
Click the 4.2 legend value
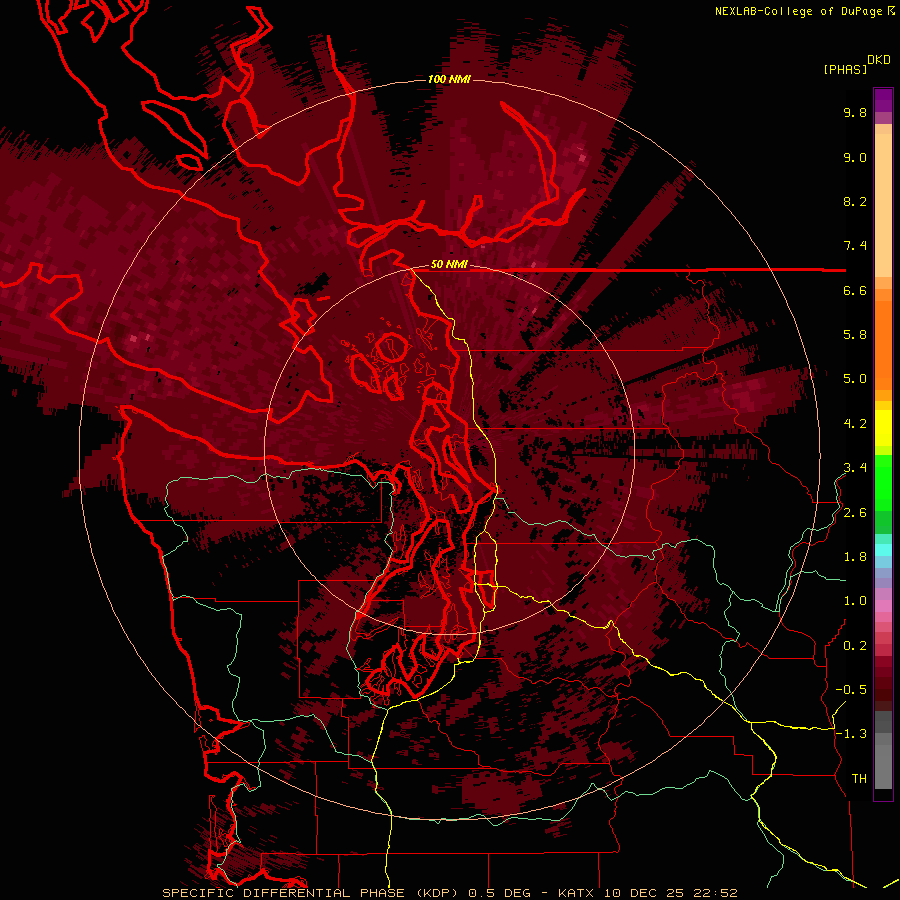pyautogui.click(x=855, y=424)
